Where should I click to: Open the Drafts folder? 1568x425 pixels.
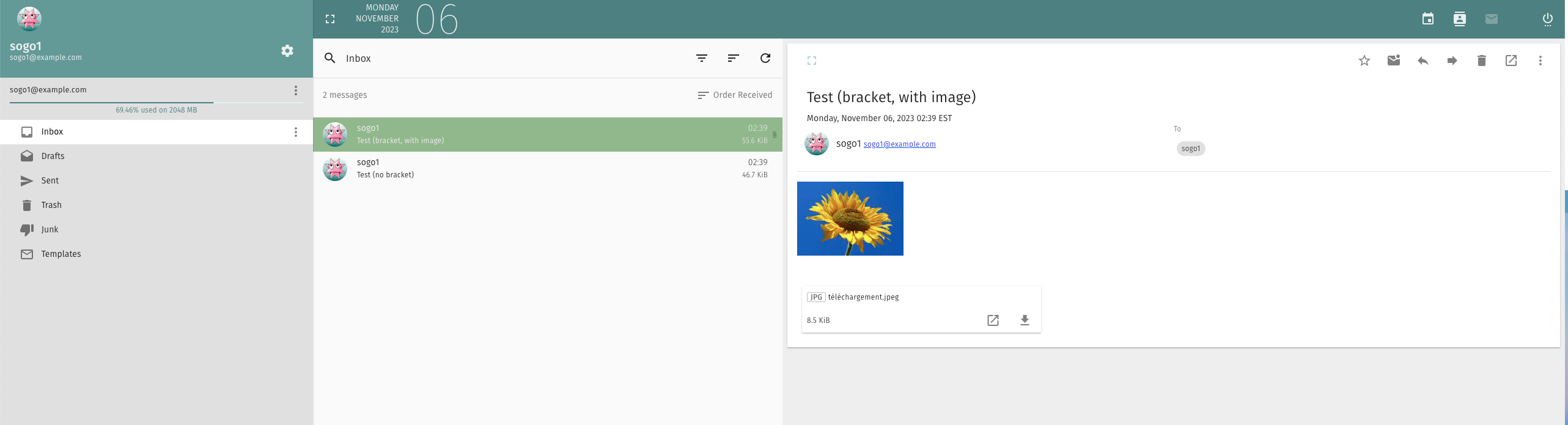click(53, 156)
